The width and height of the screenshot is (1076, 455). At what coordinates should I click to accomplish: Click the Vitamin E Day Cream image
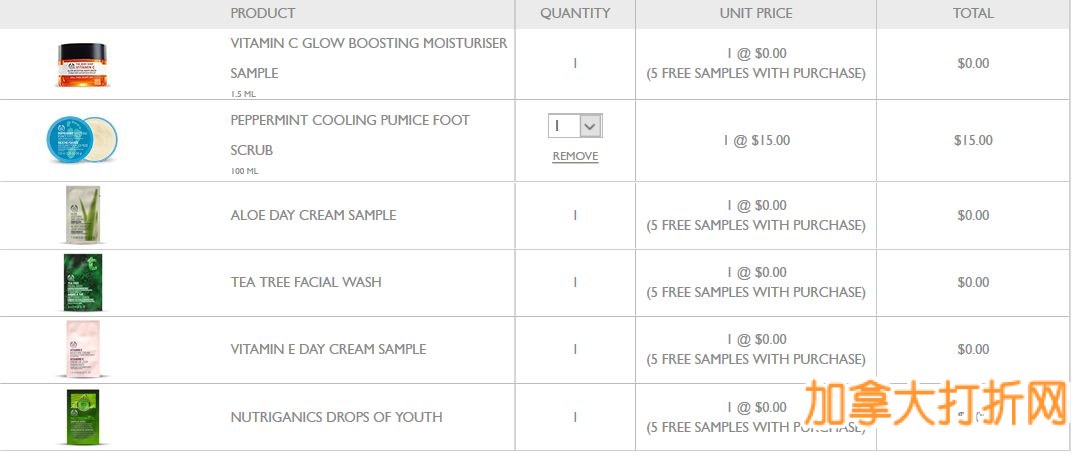tap(82, 349)
